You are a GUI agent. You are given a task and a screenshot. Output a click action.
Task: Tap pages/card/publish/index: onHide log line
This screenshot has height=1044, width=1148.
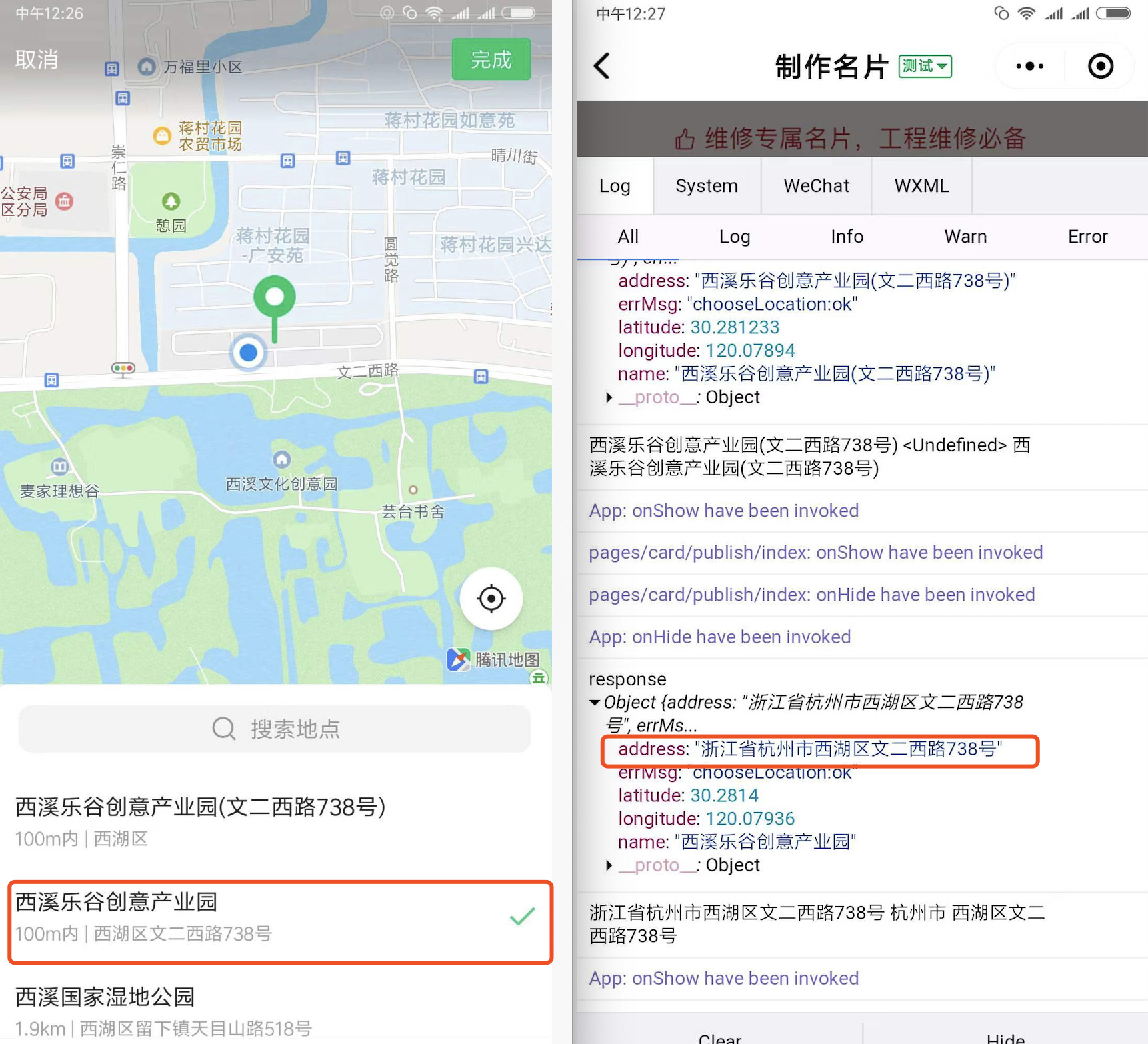[812, 595]
